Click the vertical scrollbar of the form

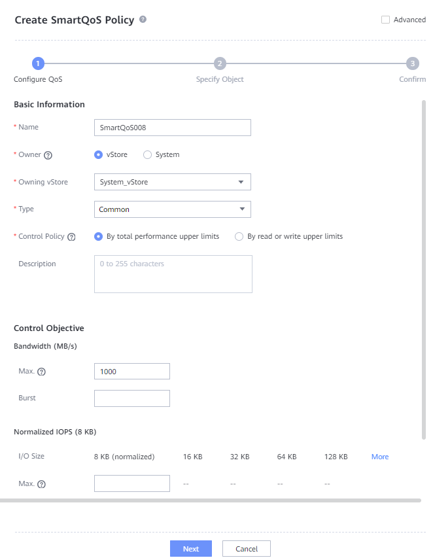pyautogui.click(x=424, y=270)
